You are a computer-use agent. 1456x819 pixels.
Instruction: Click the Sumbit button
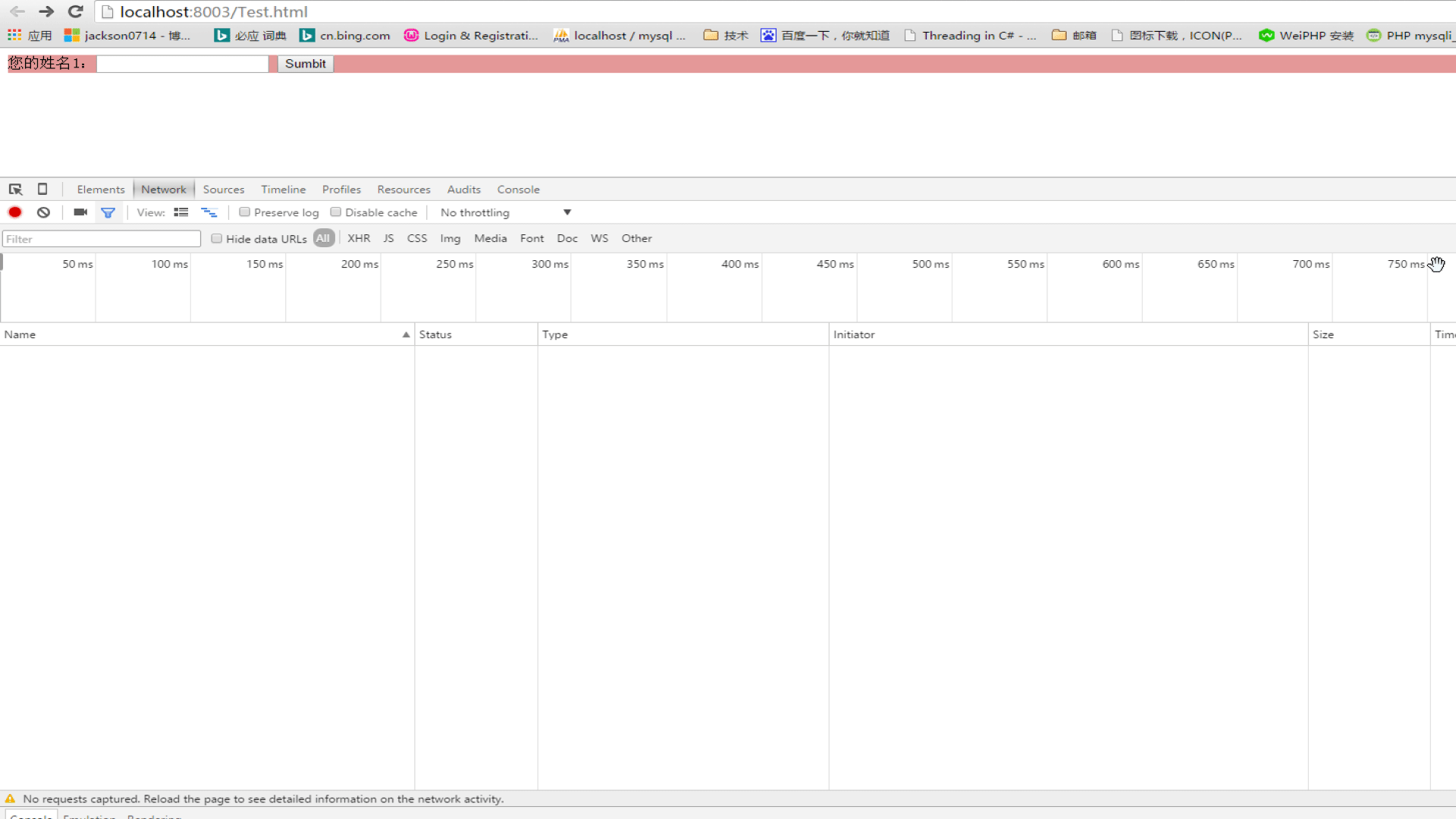click(x=305, y=63)
